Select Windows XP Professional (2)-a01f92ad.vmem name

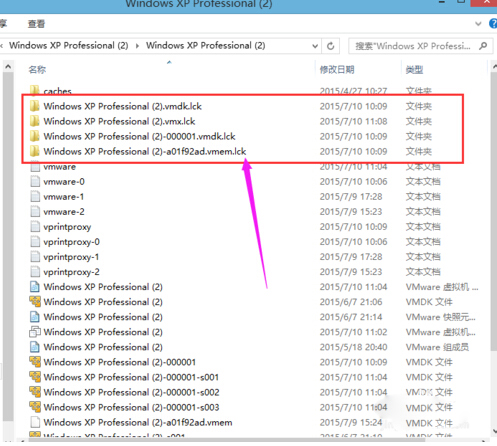click(x=138, y=422)
